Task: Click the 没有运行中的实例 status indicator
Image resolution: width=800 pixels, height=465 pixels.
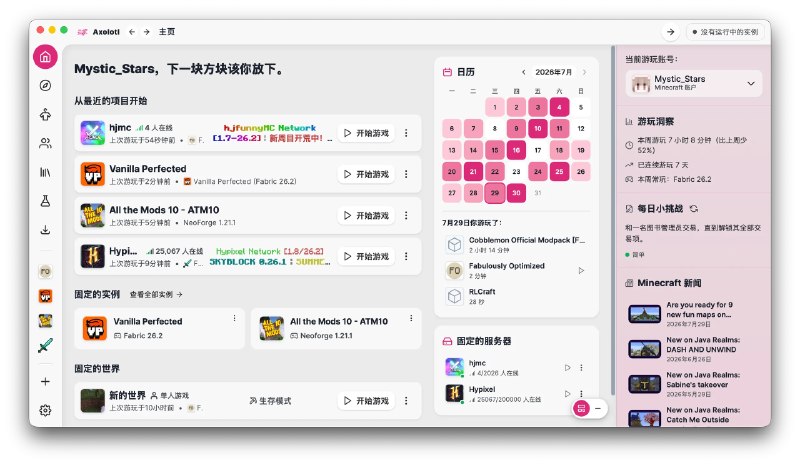Action: [x=725, y=32]
